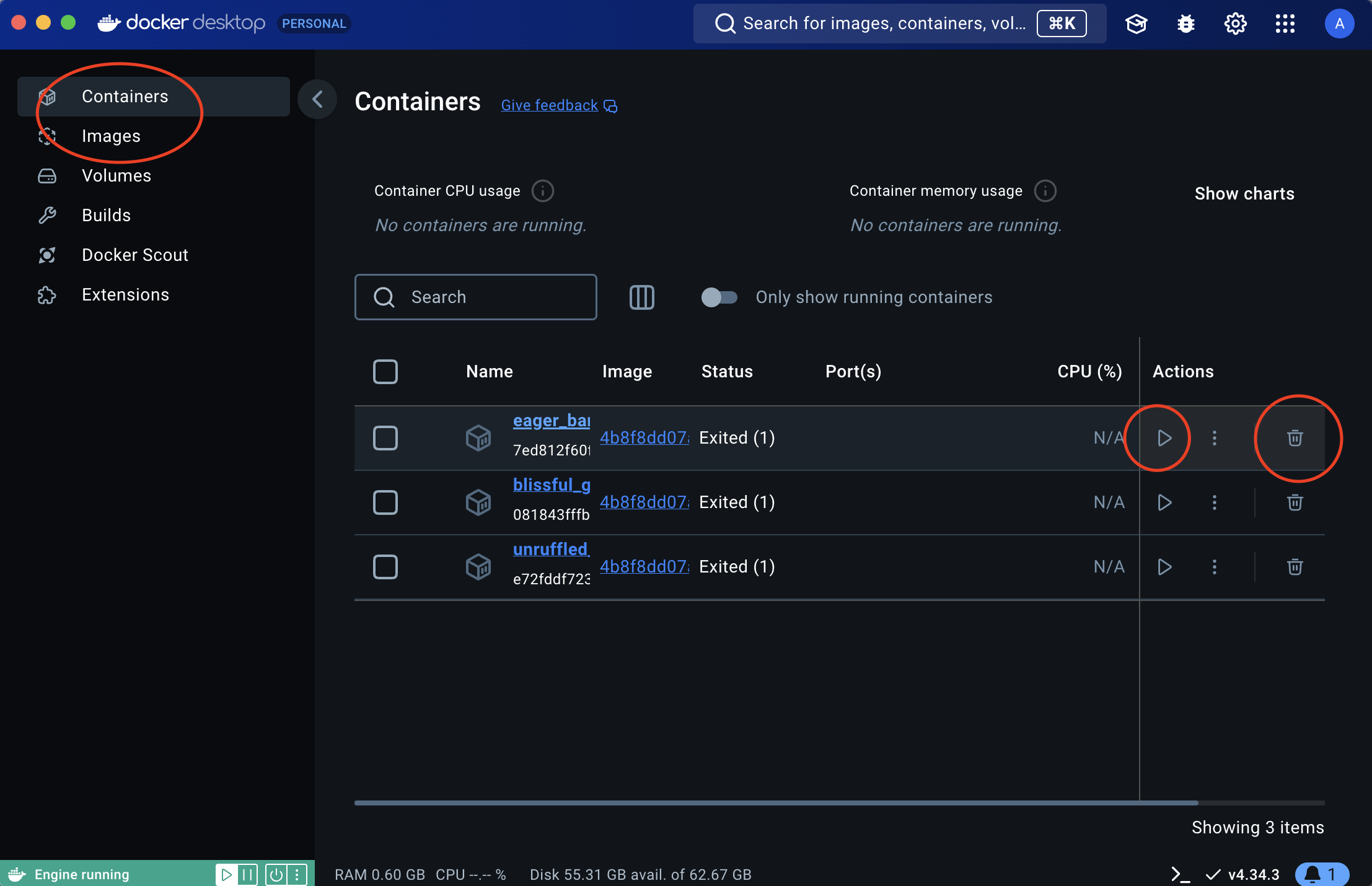1372x886 pixels.
Task: Click Show charts button
Action: [1244, 194]
